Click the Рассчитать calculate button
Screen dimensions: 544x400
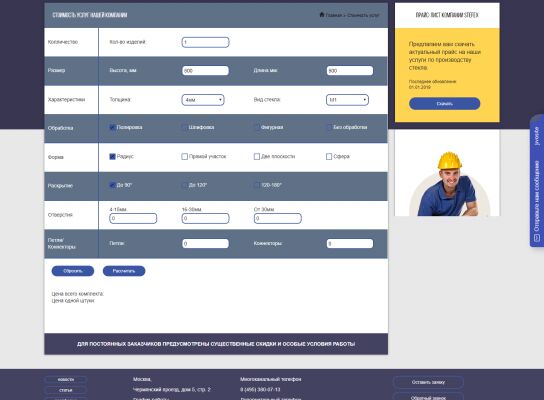pyautogui.click(x=124, y=271)
